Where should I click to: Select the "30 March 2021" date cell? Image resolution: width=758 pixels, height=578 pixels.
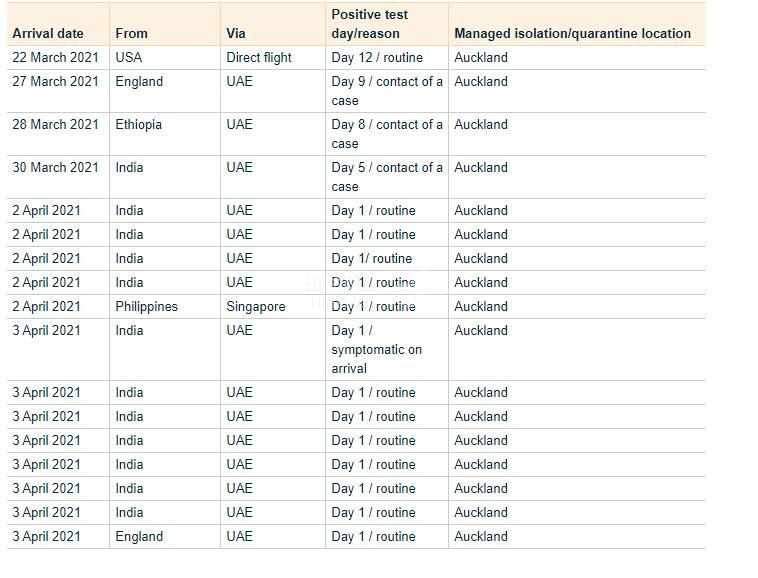55,167
